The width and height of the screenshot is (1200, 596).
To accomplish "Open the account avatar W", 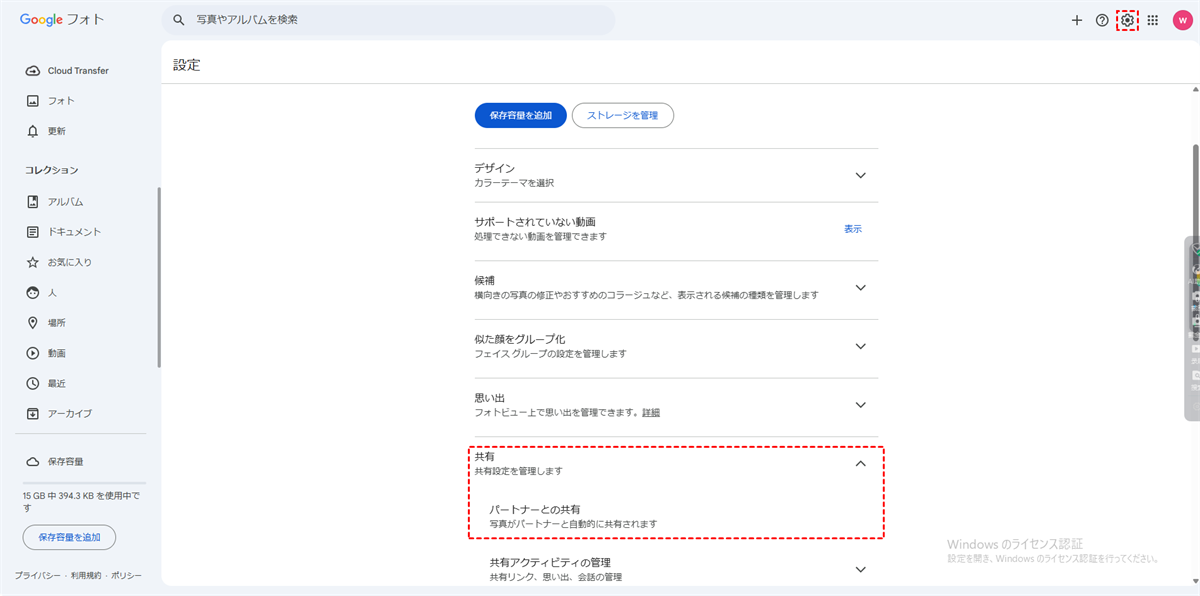I will click(x=1181, y=20).
